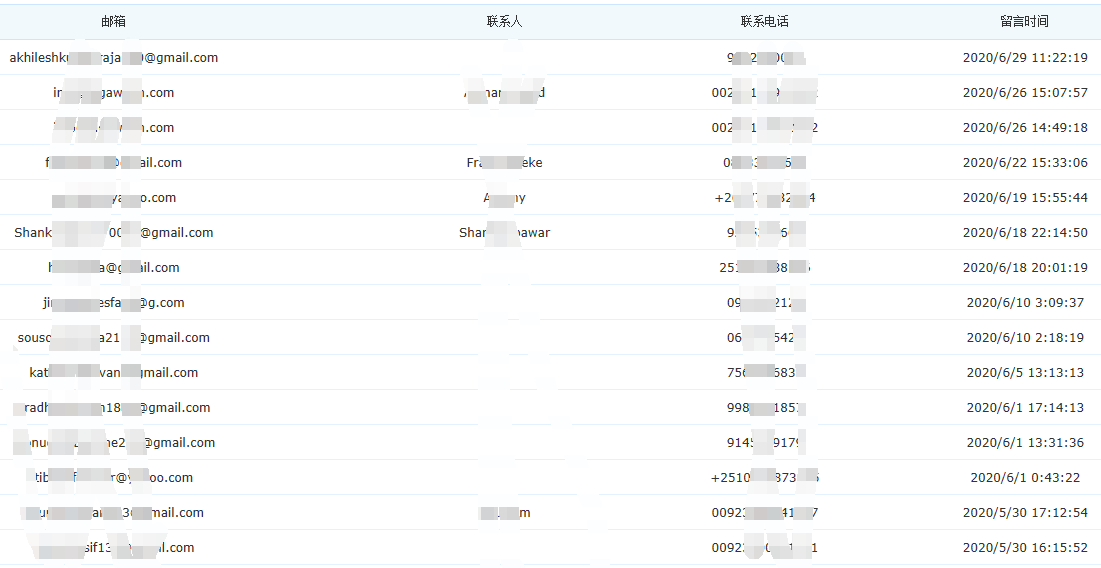Select the 2020/6/19 15:55:44 message time

tap(1024, 198)
